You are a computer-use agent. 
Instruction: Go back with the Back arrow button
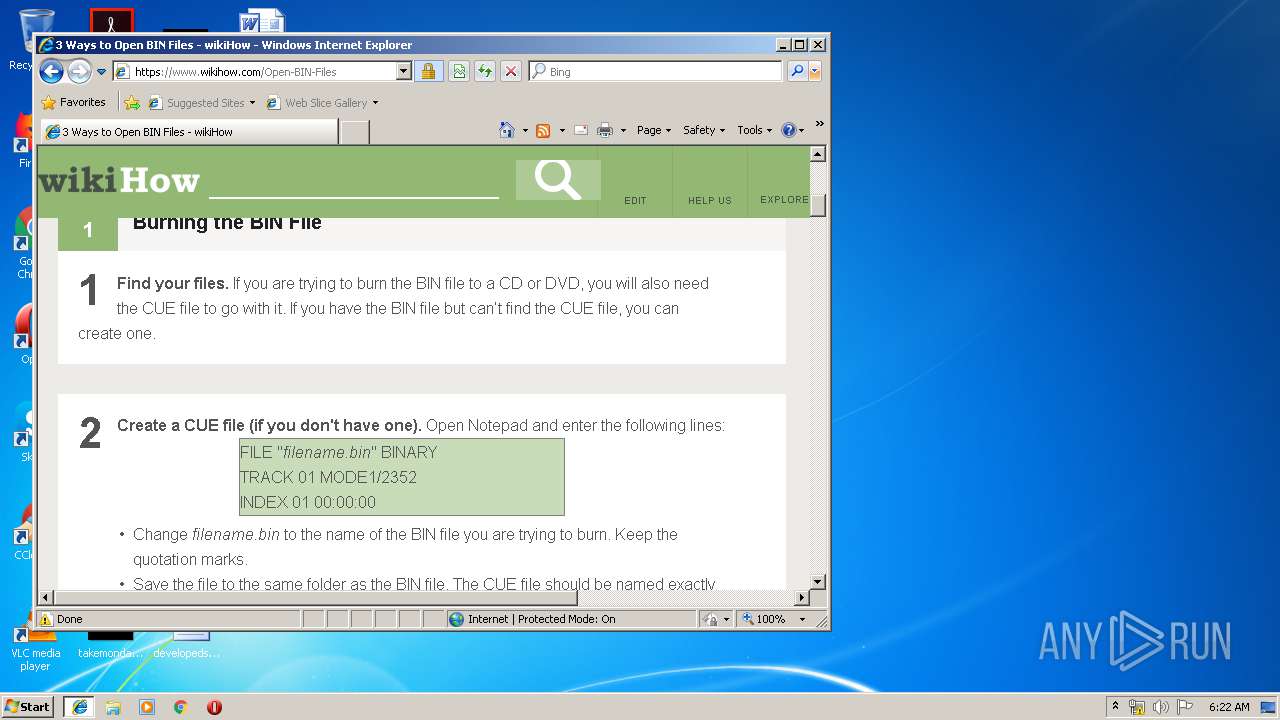52,71
